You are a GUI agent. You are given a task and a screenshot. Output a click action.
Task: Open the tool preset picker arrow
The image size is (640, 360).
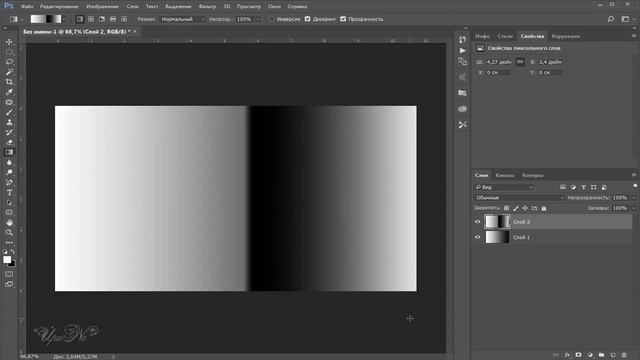(x=22, y=19)
